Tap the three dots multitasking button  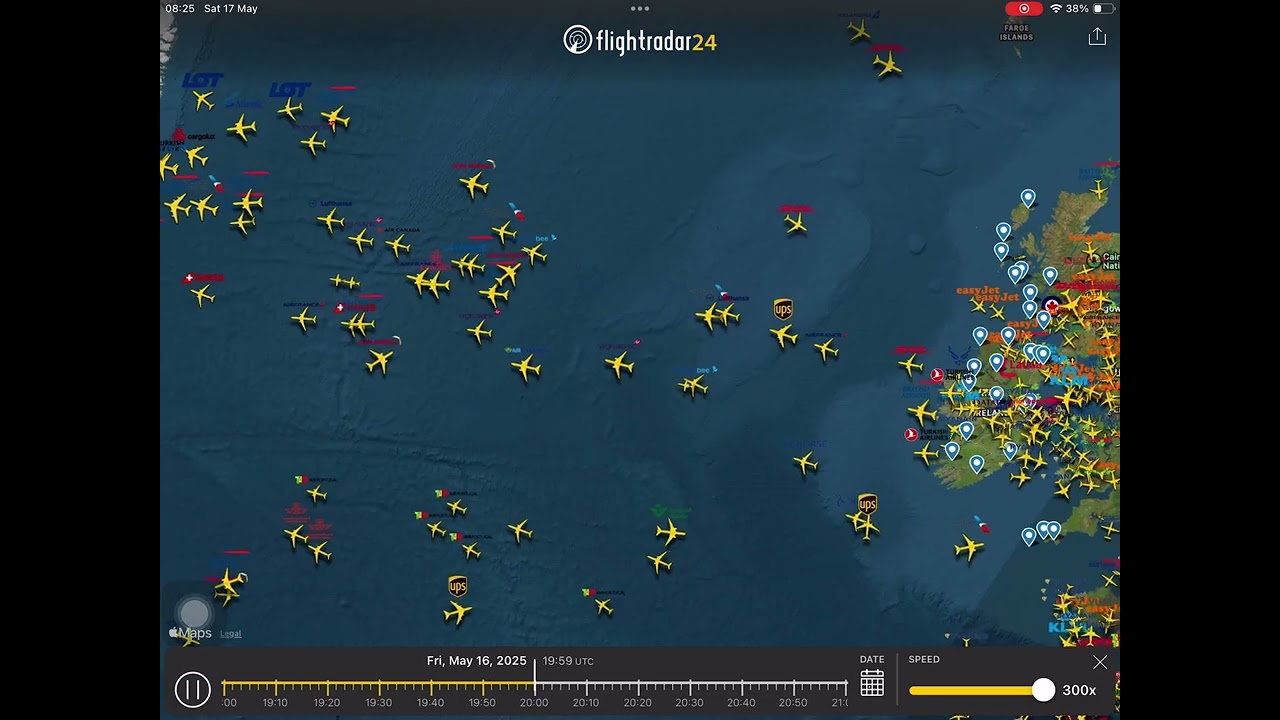pos(640,9)
